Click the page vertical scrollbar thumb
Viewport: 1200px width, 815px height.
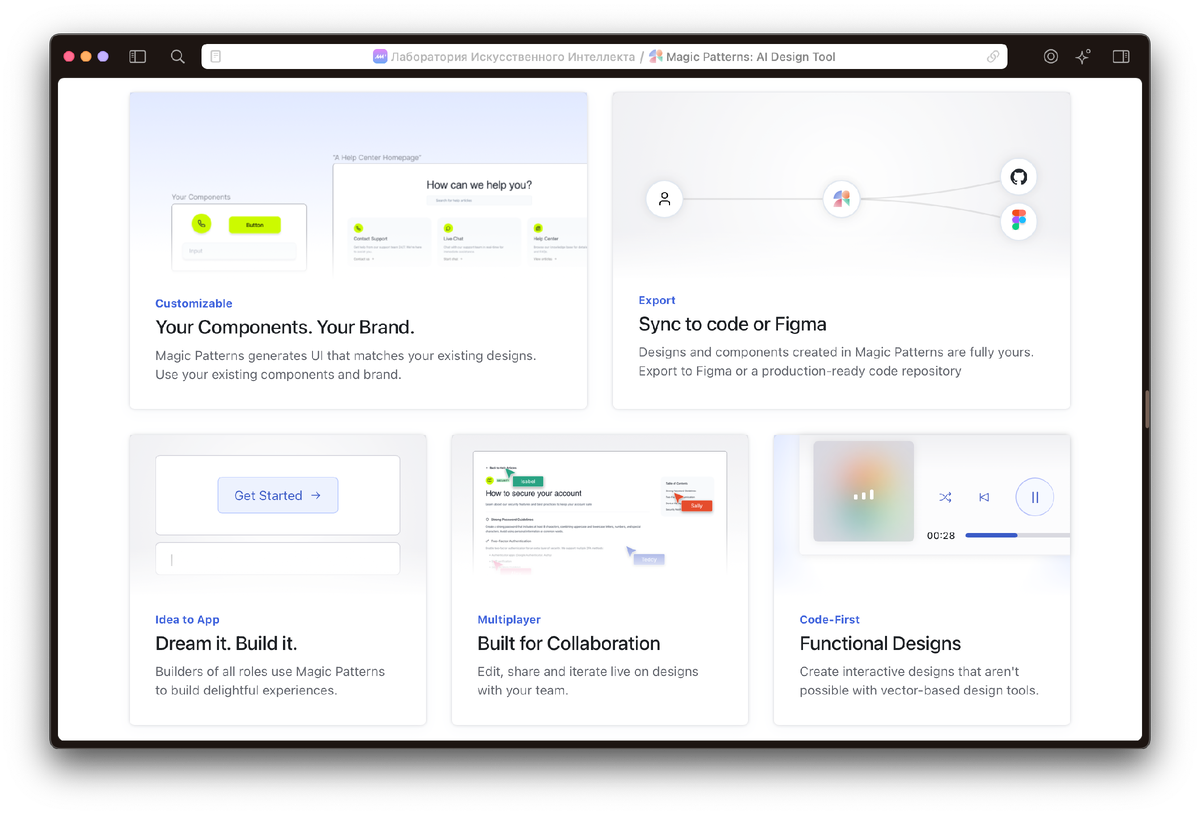[1146, 409]
